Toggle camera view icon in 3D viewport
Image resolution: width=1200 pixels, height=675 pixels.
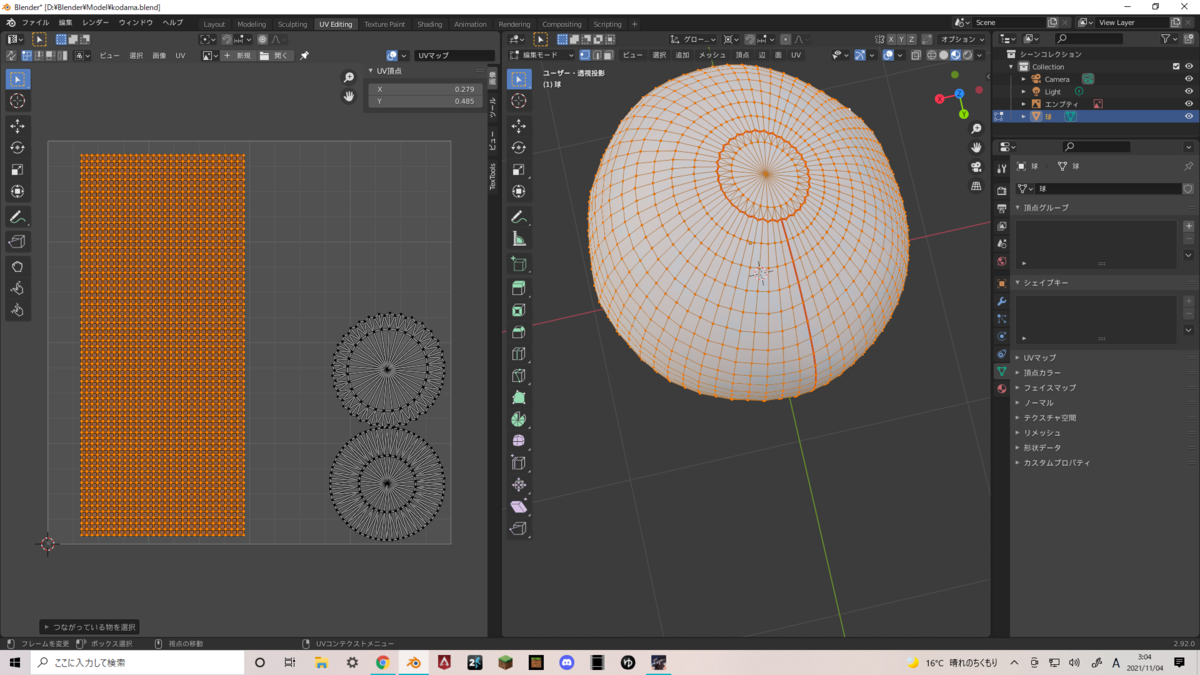976,167
